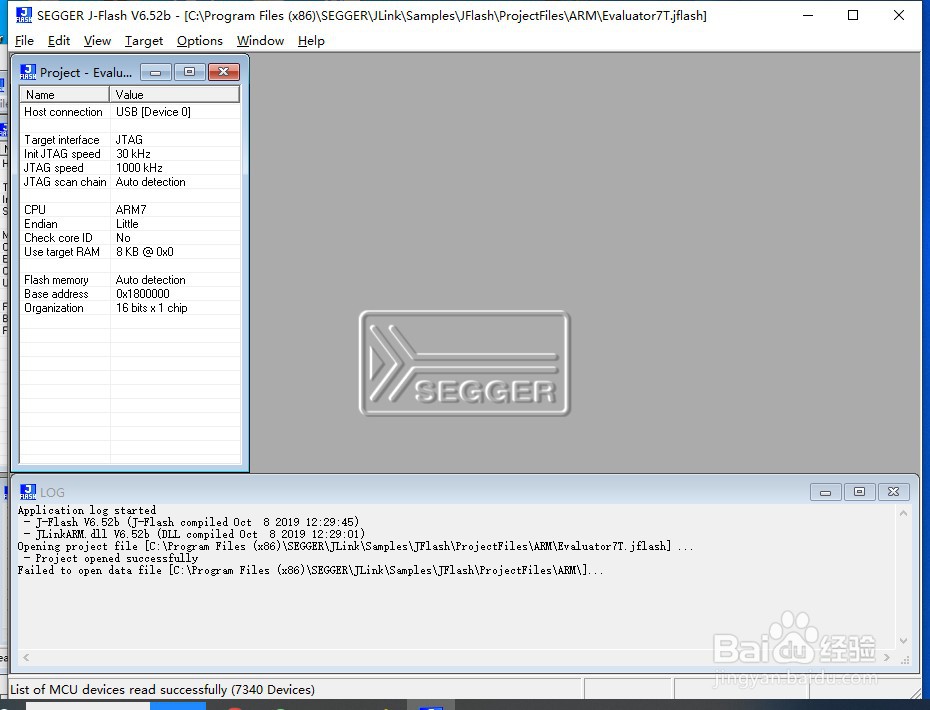
Task: Close the Project panel
Action: coord(224,72)
